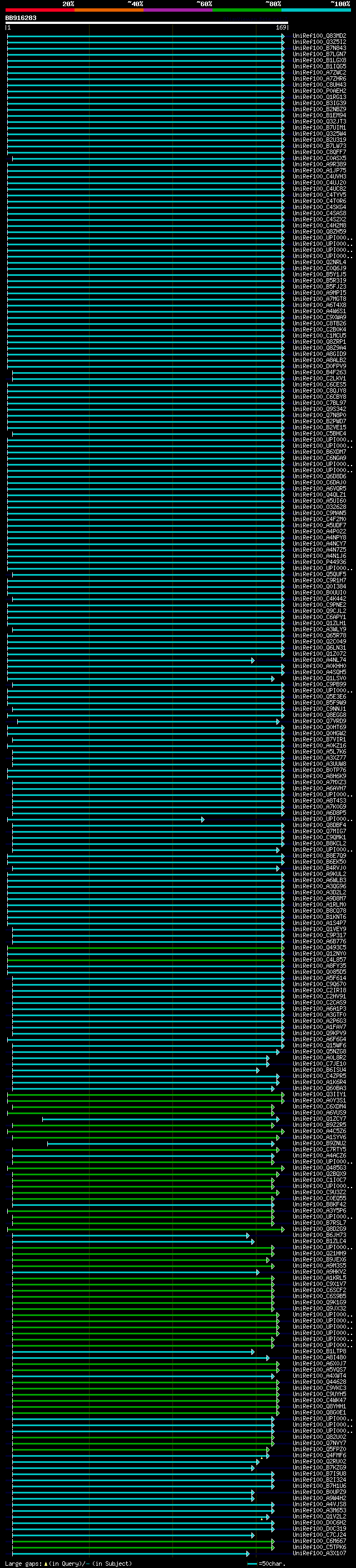
Task: Select the UniRef100_C0ASX5 label
Action: [319, 159]
